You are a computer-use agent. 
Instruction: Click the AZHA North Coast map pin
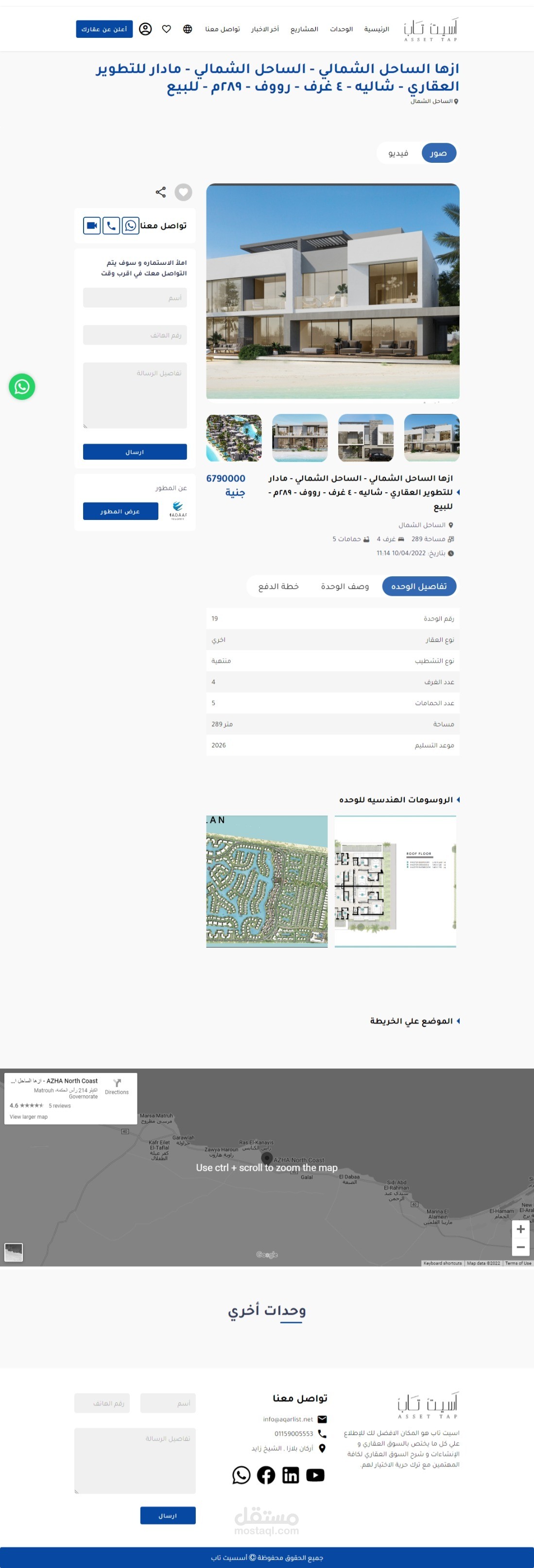tap(267, 1158)
